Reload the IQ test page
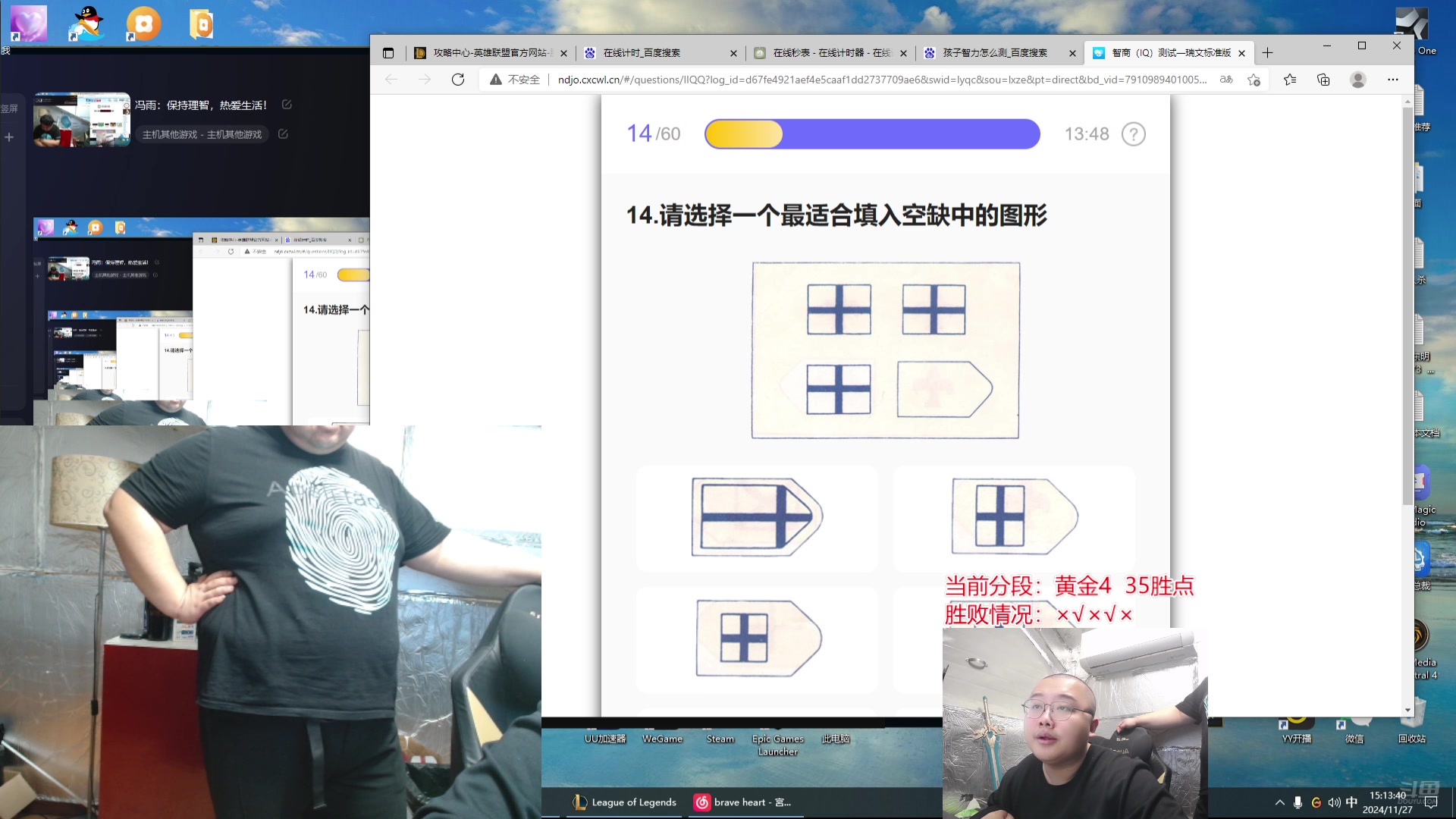The width and height of the screenshot is (1456, 819). tap(458, 79)
